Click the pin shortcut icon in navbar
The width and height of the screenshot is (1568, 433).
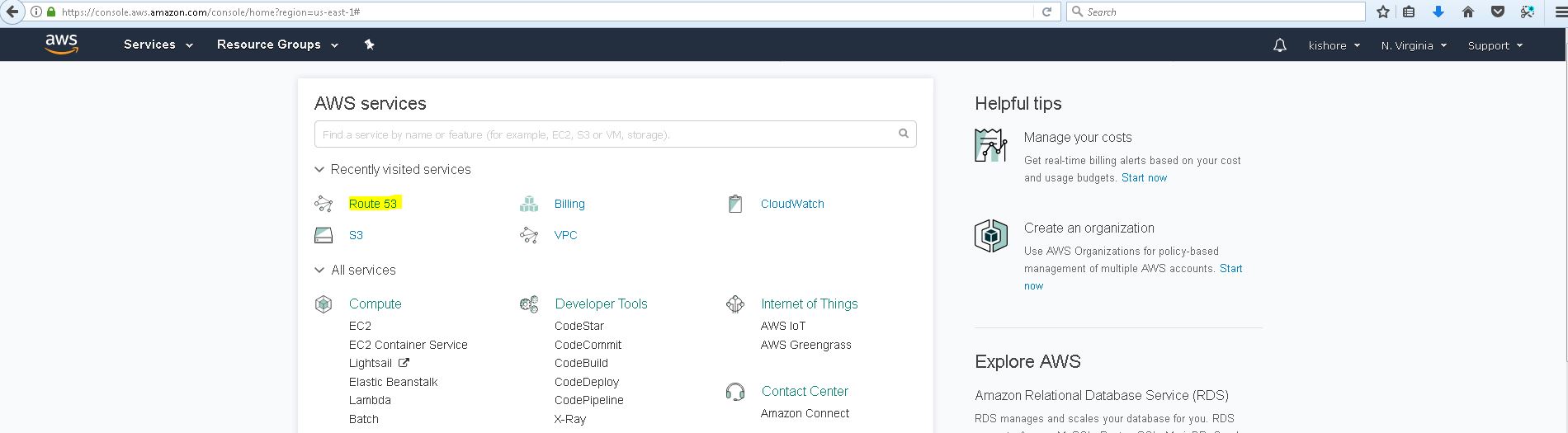coord(369,45)
